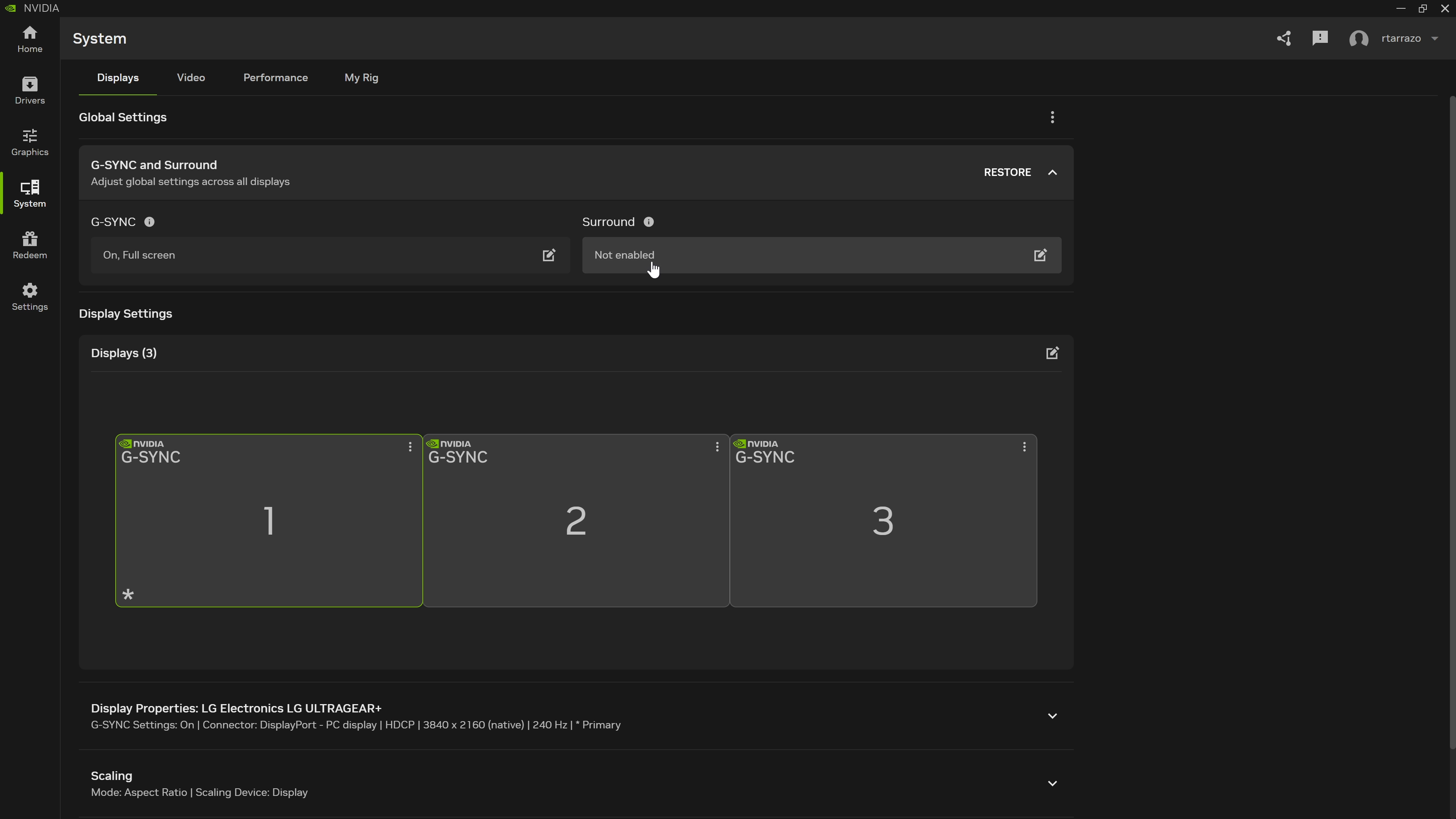Select display 2 in the arrangement view
This screenshot has width=1456, height=819.
(x=576, y=520)
